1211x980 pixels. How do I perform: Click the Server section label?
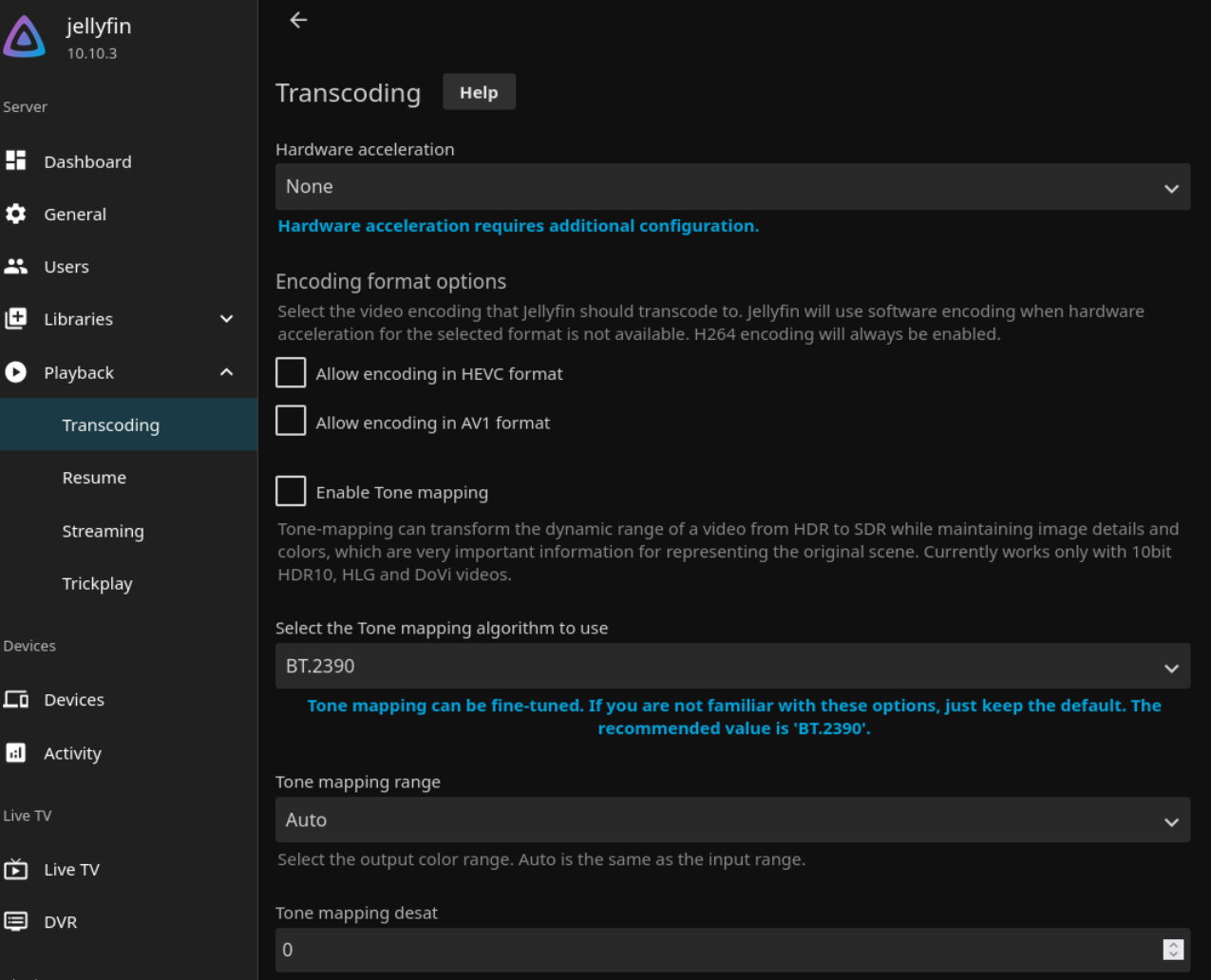click(x=25, y=106)
